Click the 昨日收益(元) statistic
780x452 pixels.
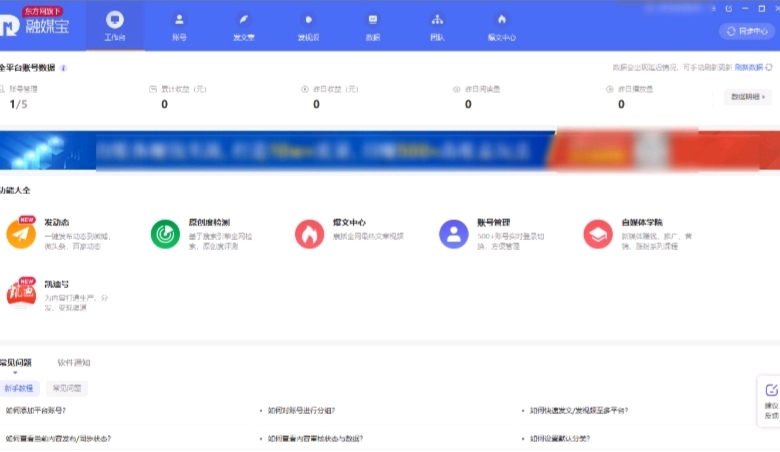coord(329,97)
